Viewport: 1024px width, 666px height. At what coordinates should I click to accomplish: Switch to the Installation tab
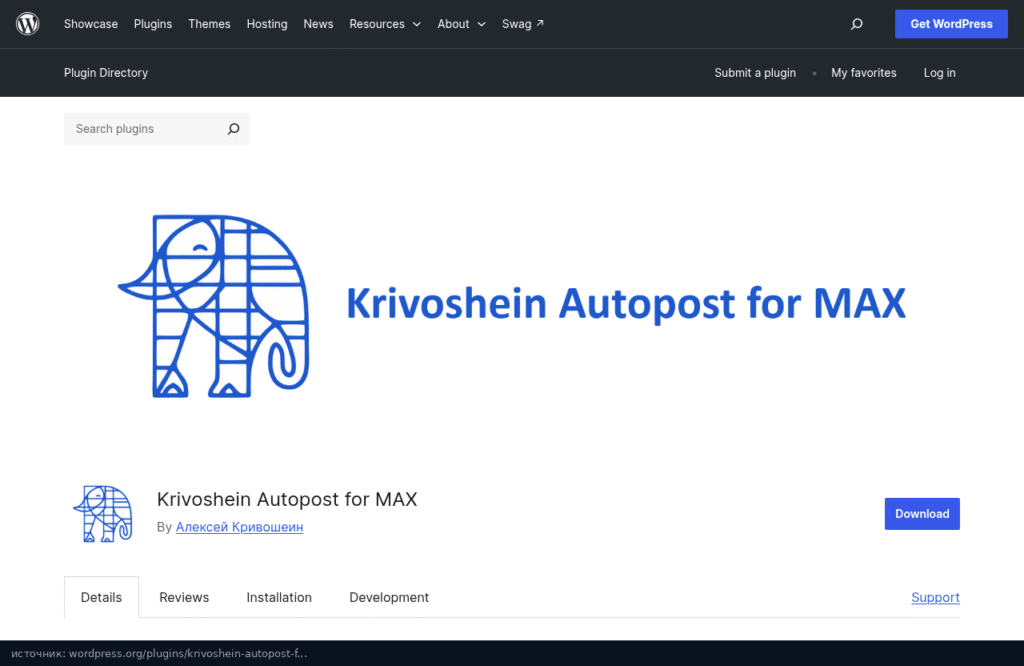coord(279,597)
